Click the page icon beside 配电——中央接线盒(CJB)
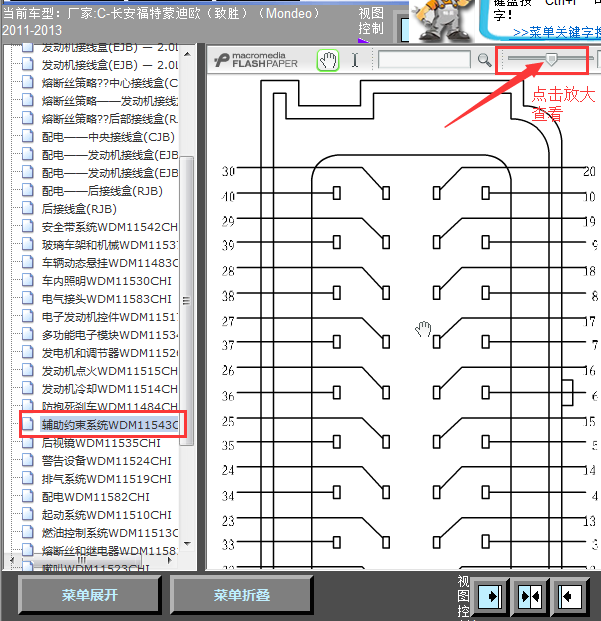 click(28, 136)
